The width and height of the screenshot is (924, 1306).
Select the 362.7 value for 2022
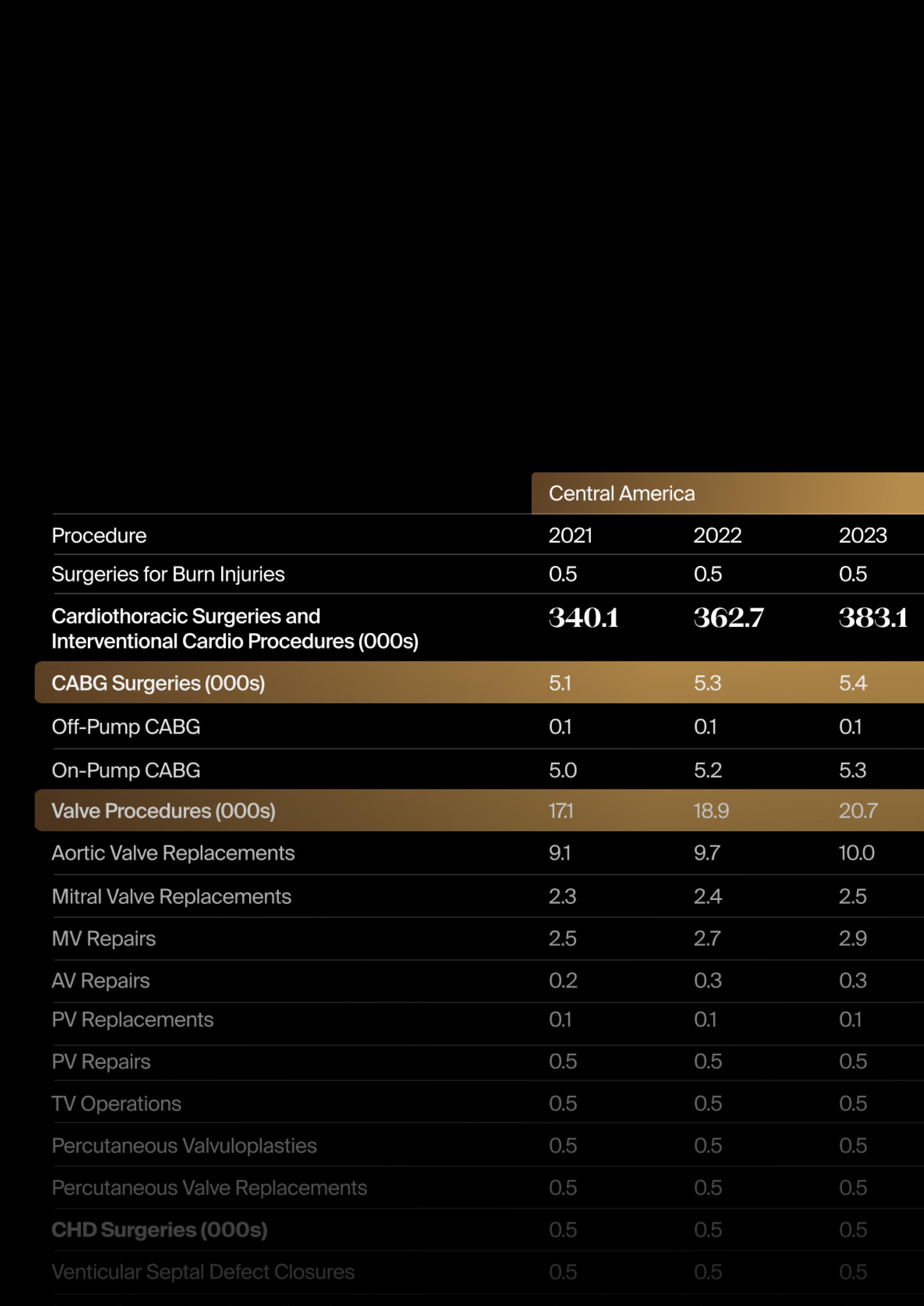point(728,618)
